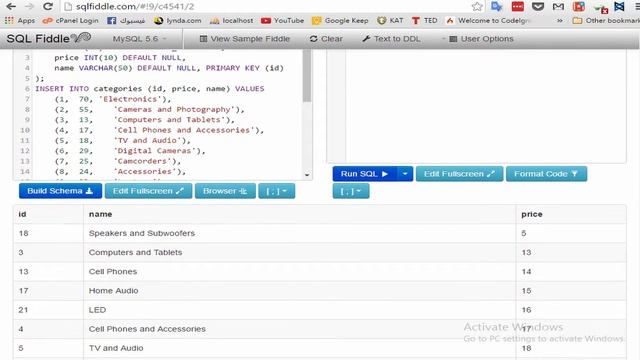640x360 pixels.
Task: Click the Clear menu item
Action: [x=326, y=39]
